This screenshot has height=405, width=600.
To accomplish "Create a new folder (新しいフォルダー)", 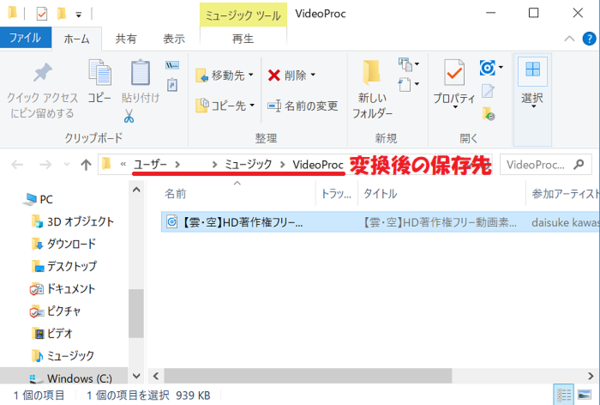I will tap(372, 90).
